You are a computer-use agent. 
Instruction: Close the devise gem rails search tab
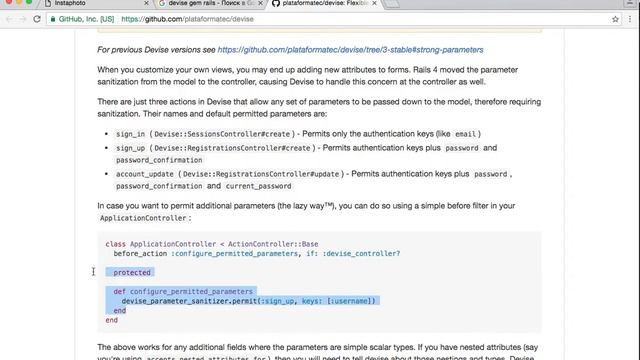[x=260, y=3]
